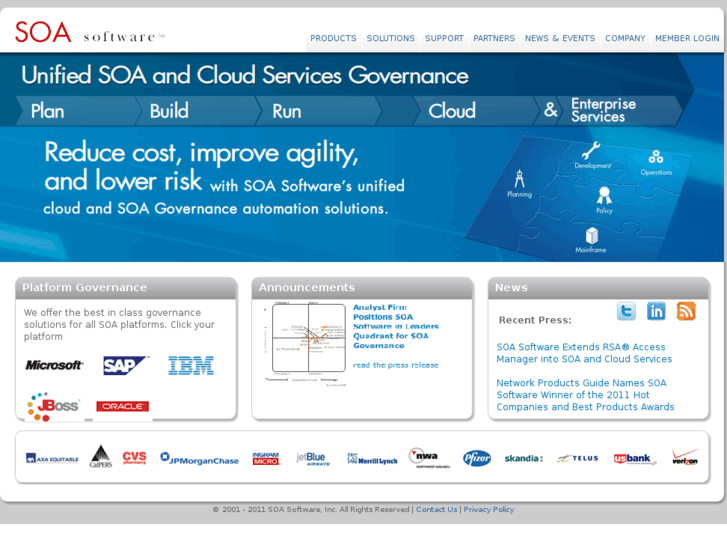This screenshot has width=727, height=545.
Task: Select the Build banner tab
Action: pos(198,111)
